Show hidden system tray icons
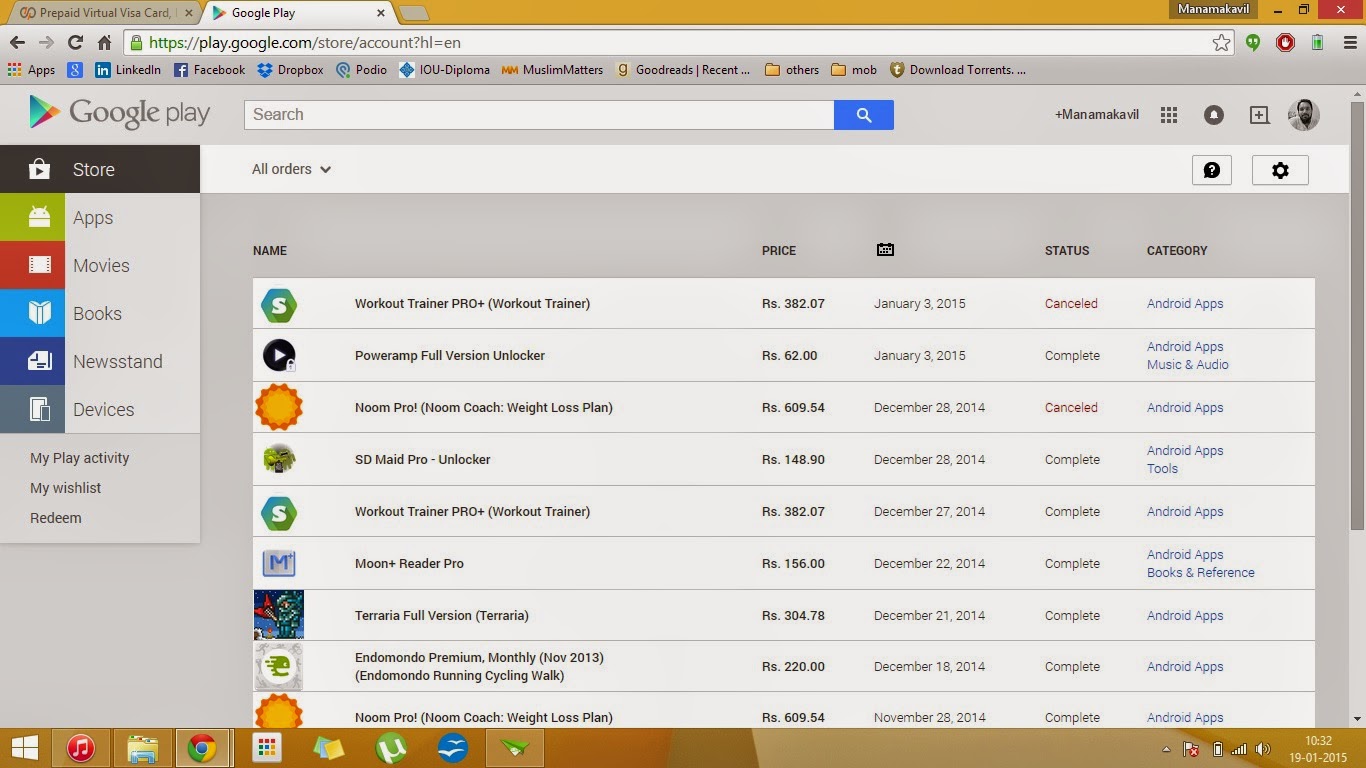 click(1166, 749)
